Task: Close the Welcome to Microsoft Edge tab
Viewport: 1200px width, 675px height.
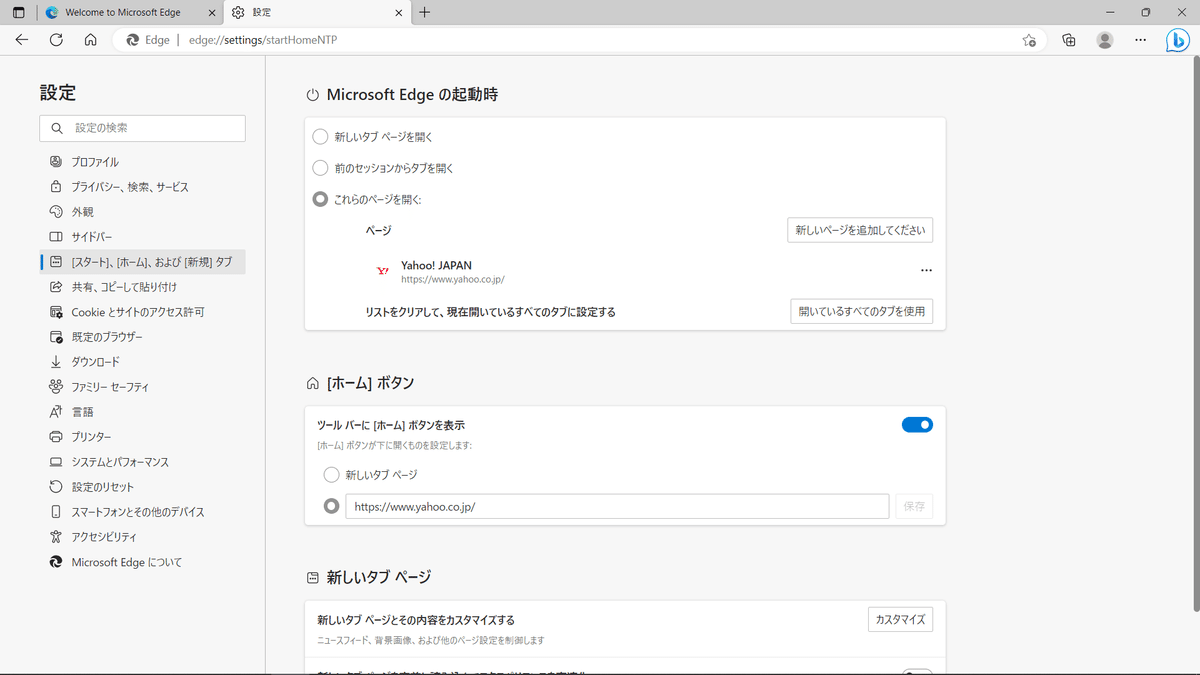Action: pos(211,13)
